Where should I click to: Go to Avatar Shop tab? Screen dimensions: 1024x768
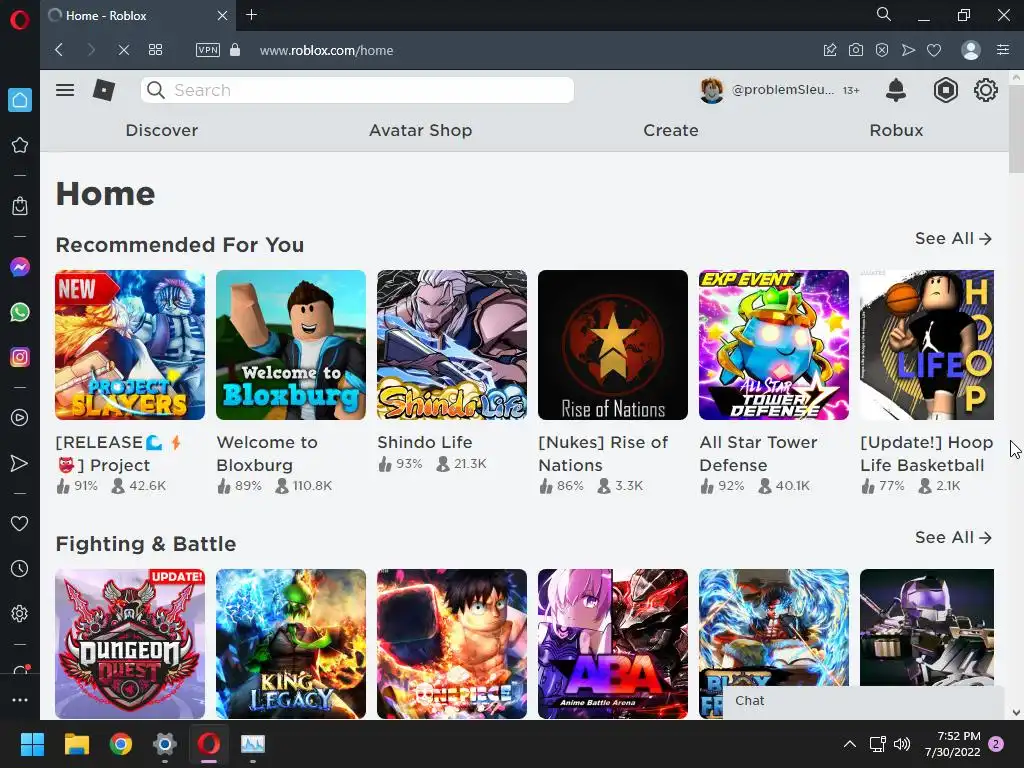421,130
